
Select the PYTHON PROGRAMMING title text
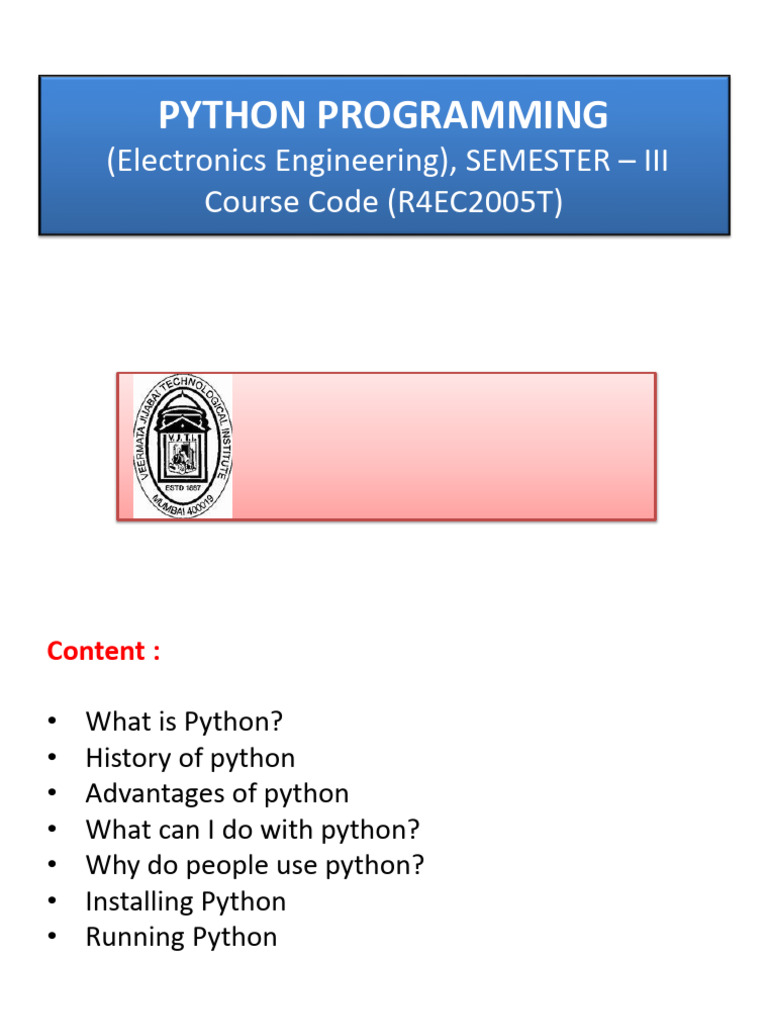pyautogui.click(x=383, y=115)
